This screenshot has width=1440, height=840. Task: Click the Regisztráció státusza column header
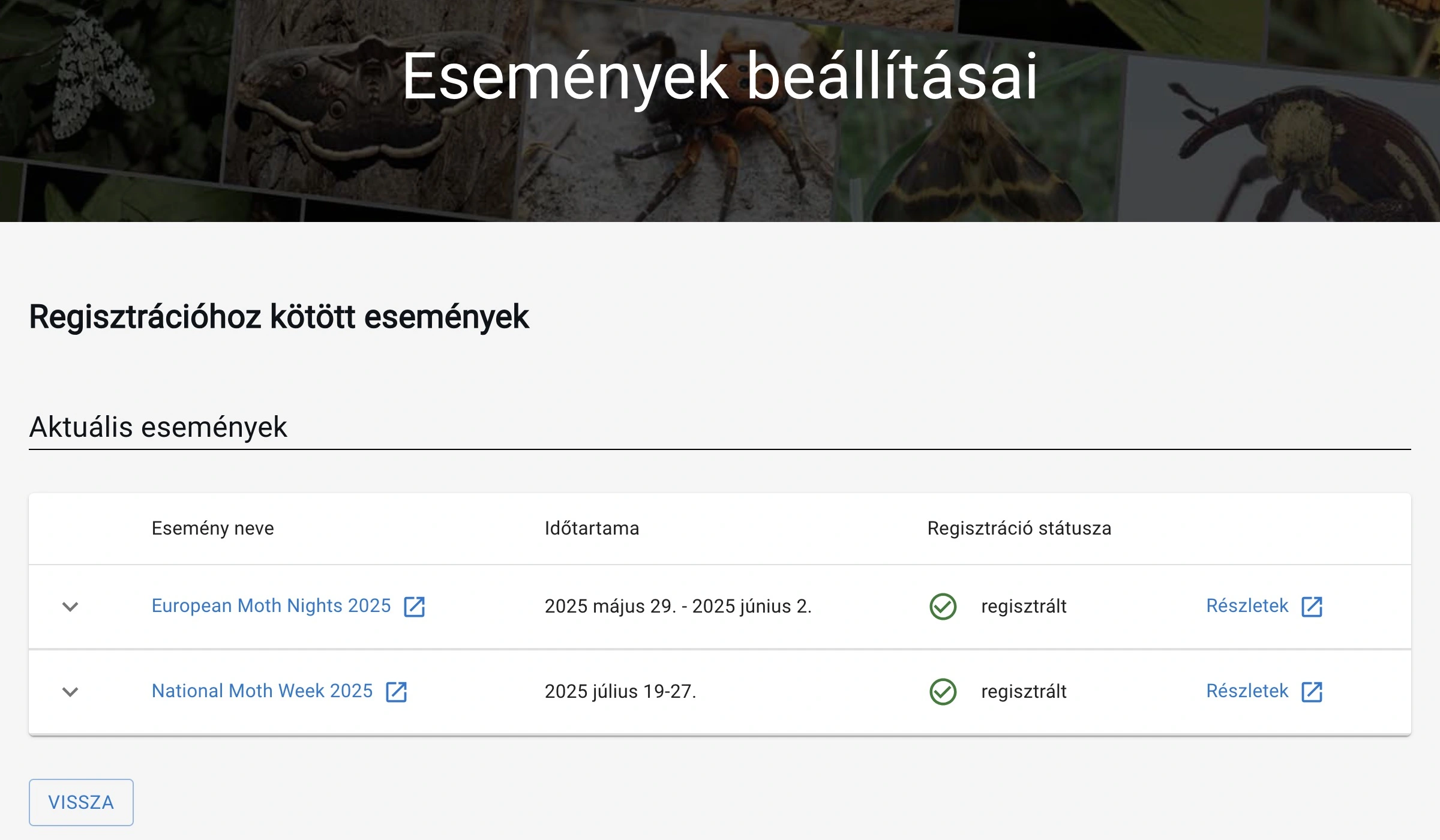click(1019, 529)
